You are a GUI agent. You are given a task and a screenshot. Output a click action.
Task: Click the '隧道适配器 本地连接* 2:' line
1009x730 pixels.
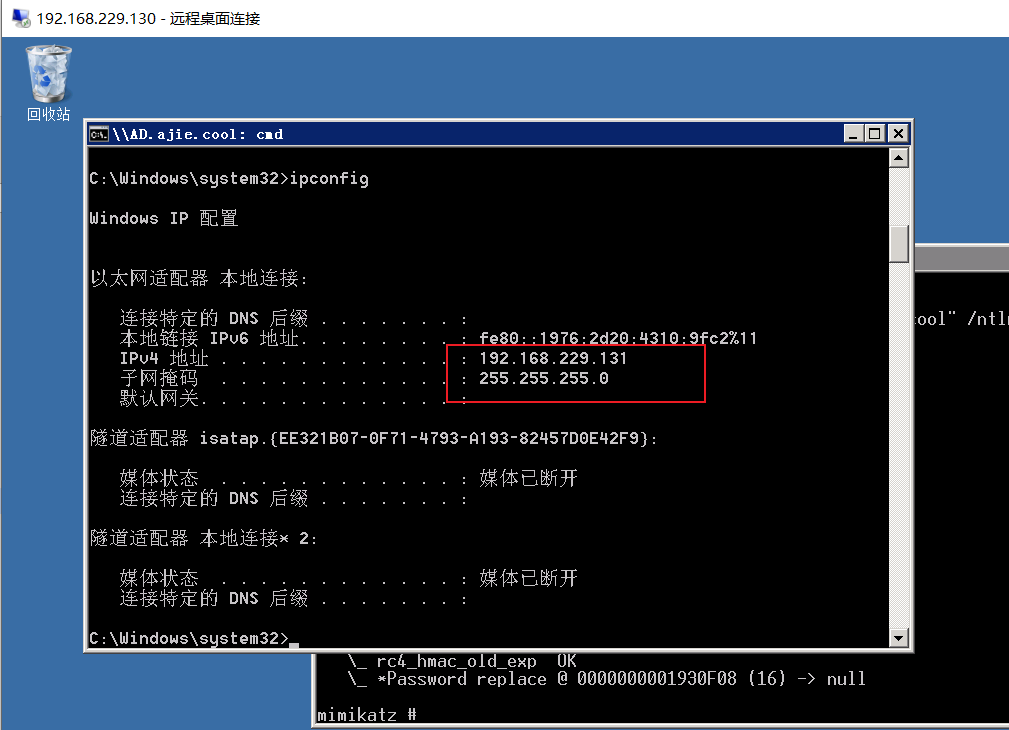click(204, 538)
